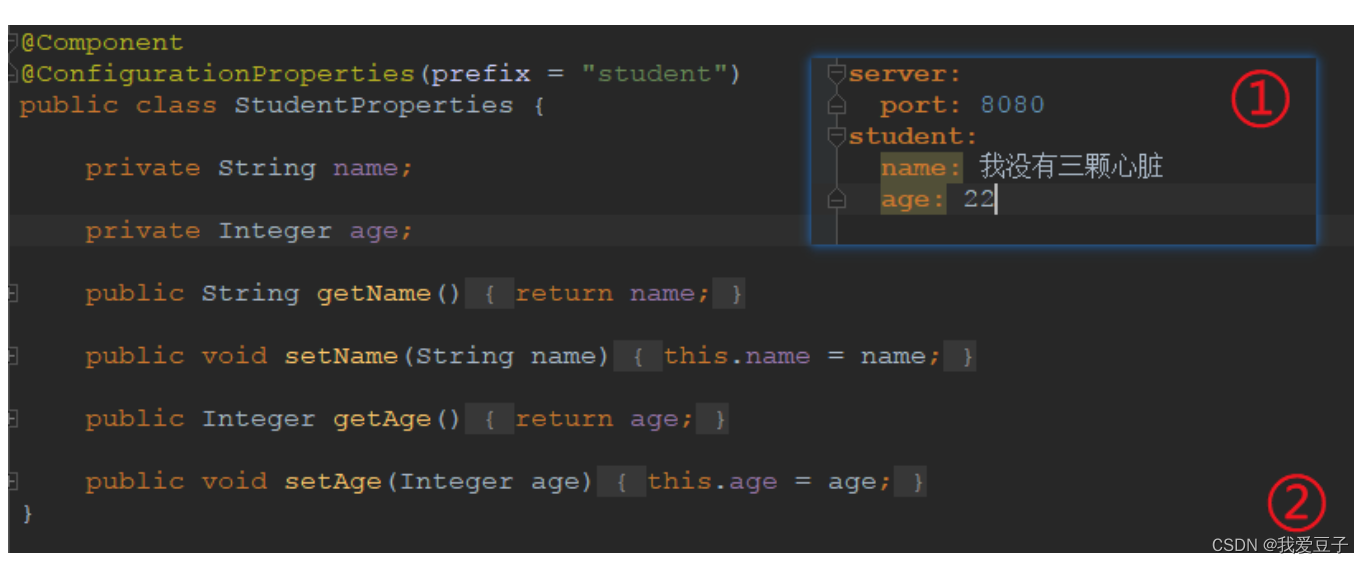Expand the gutter fold icon beside setAge(Integer age)
The height and width of the screenshot is (564, 1365).
(13, 481)
